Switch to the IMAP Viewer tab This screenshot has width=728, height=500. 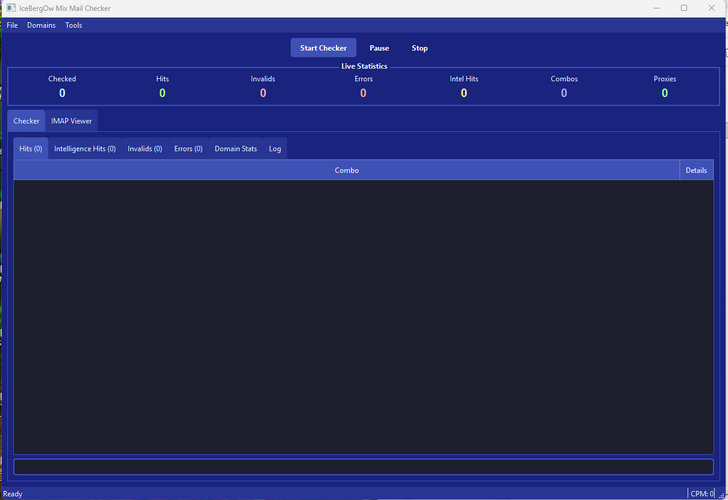point(72,121)
